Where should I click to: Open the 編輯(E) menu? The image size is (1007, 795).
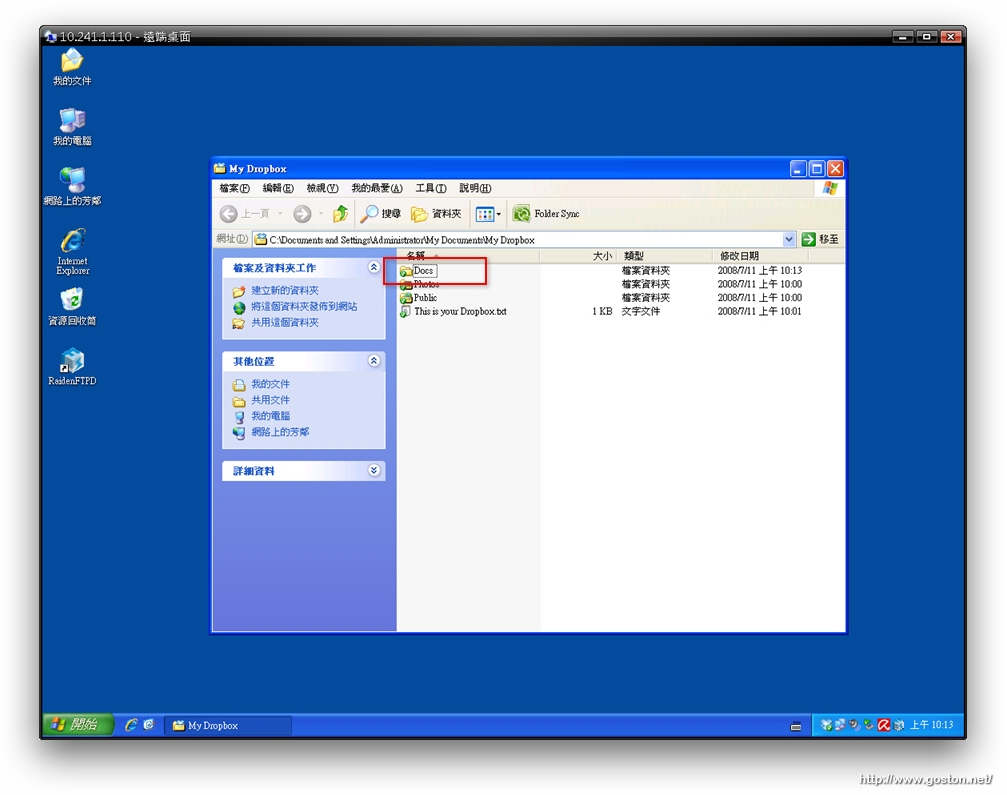pyautogui.click(x=277, y=188)
